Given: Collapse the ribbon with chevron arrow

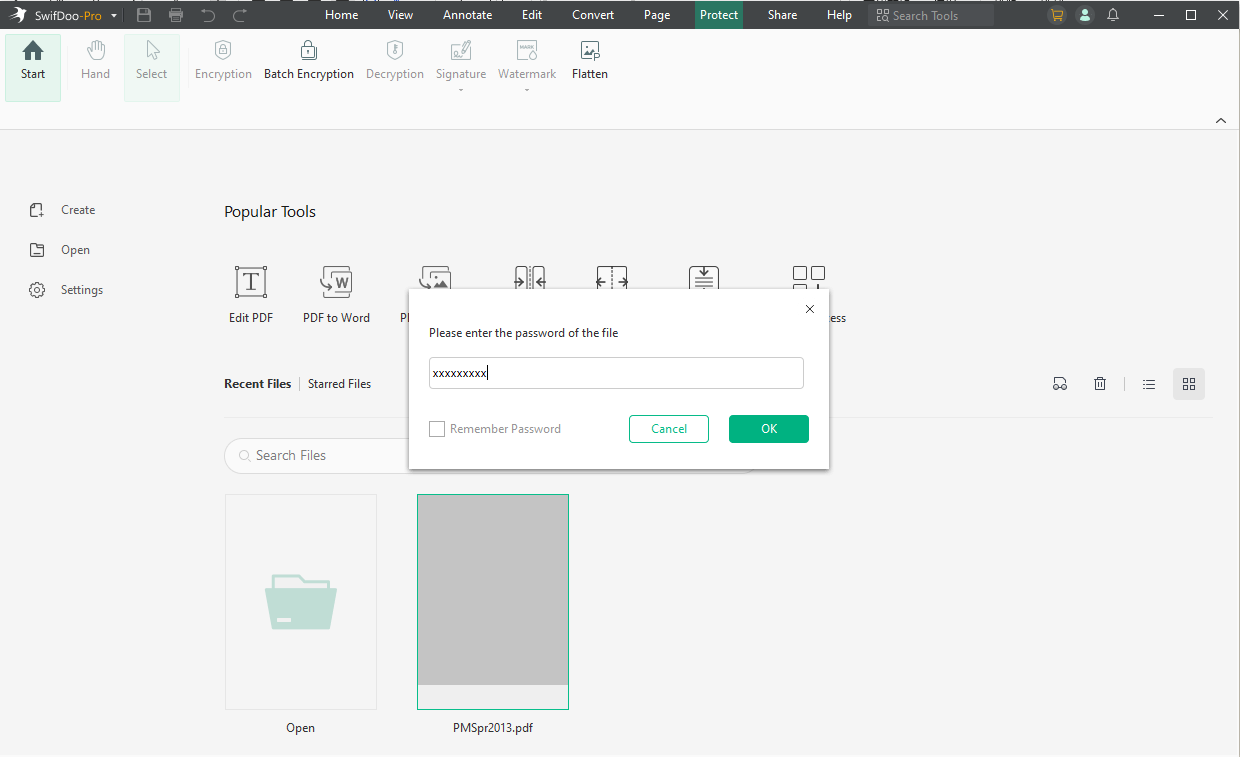Looking at the screenshot, I should (x=1220, y=121).
